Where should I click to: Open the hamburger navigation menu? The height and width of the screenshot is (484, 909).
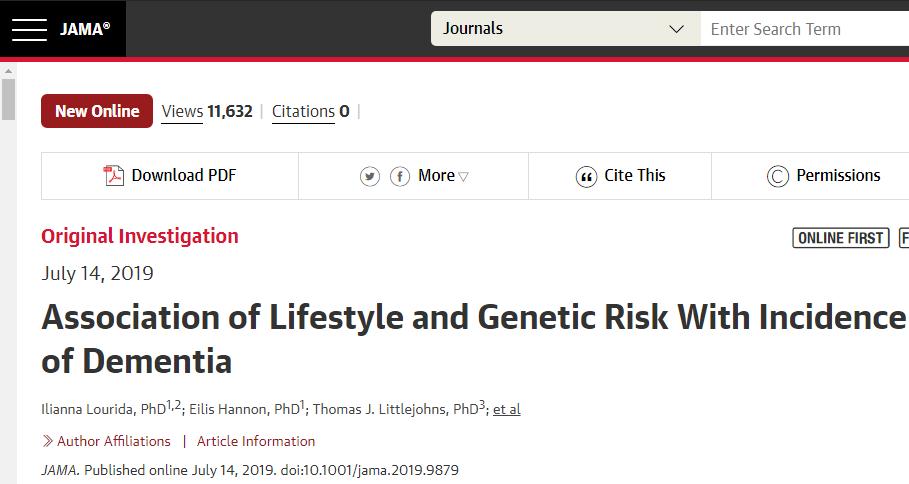point(29,29)
